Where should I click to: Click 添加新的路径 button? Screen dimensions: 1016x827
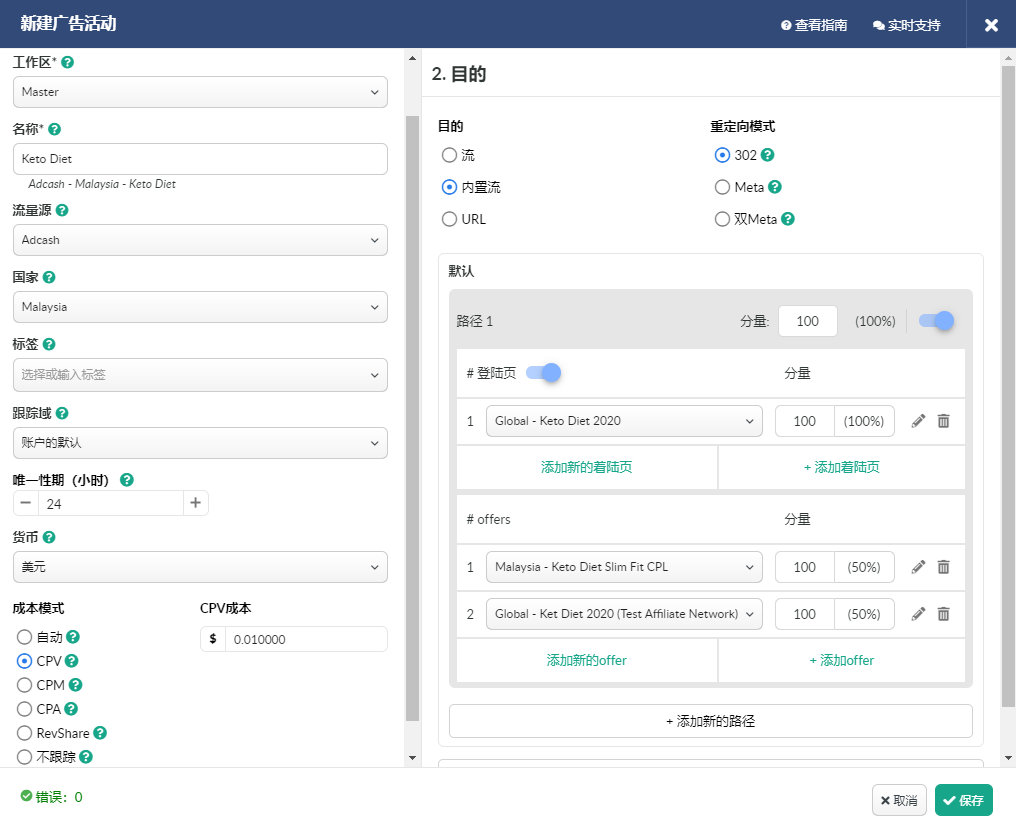click(710, 721)
